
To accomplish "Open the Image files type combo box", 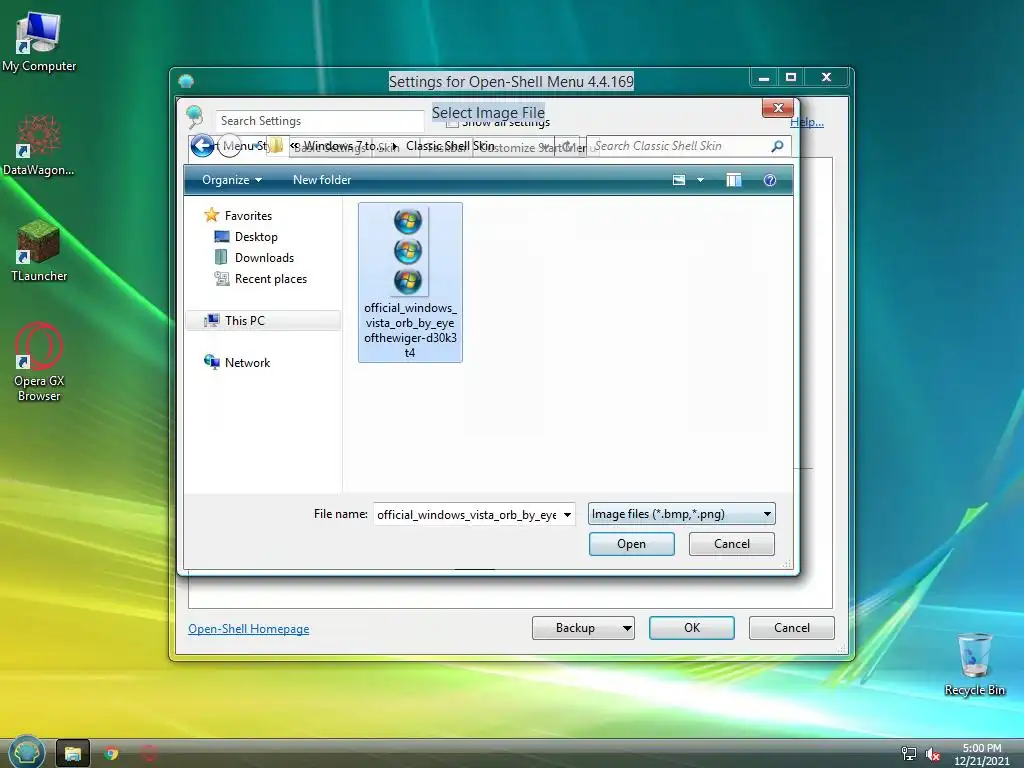I will 681,514.
